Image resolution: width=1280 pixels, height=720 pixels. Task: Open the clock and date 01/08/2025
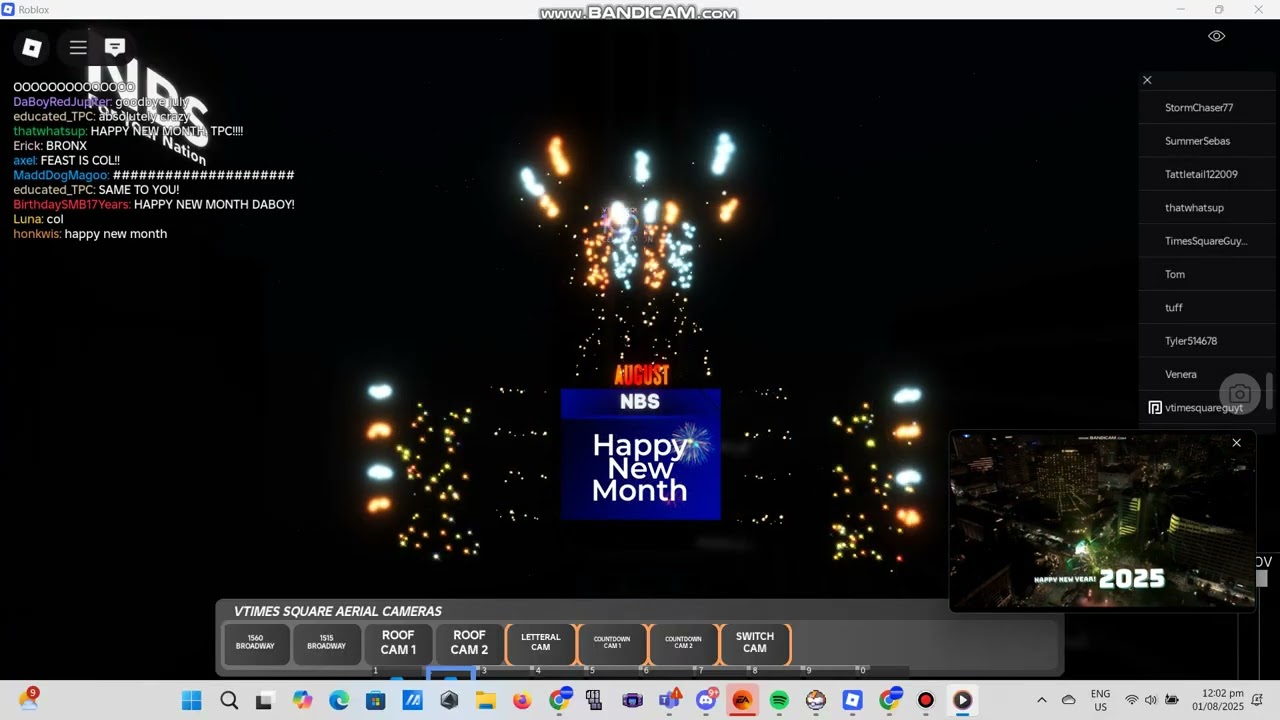click(1217, 700)
